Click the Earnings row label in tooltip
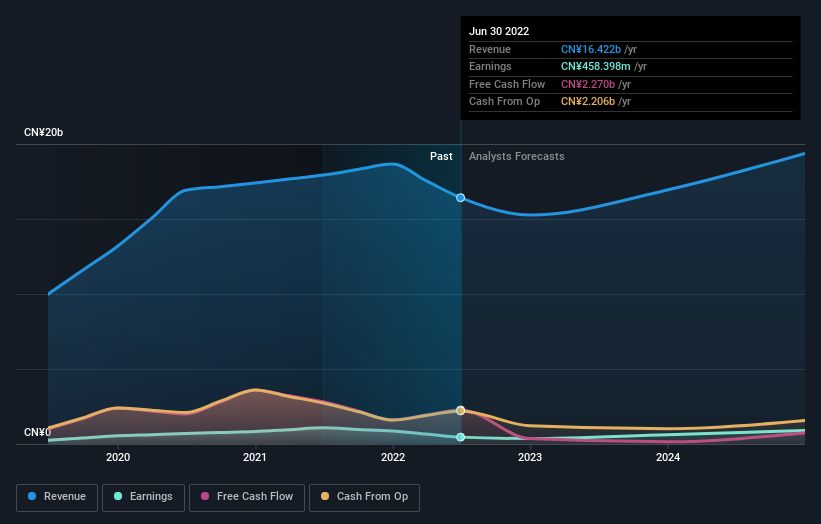This screenshot has height=524, width=821. 490,66
